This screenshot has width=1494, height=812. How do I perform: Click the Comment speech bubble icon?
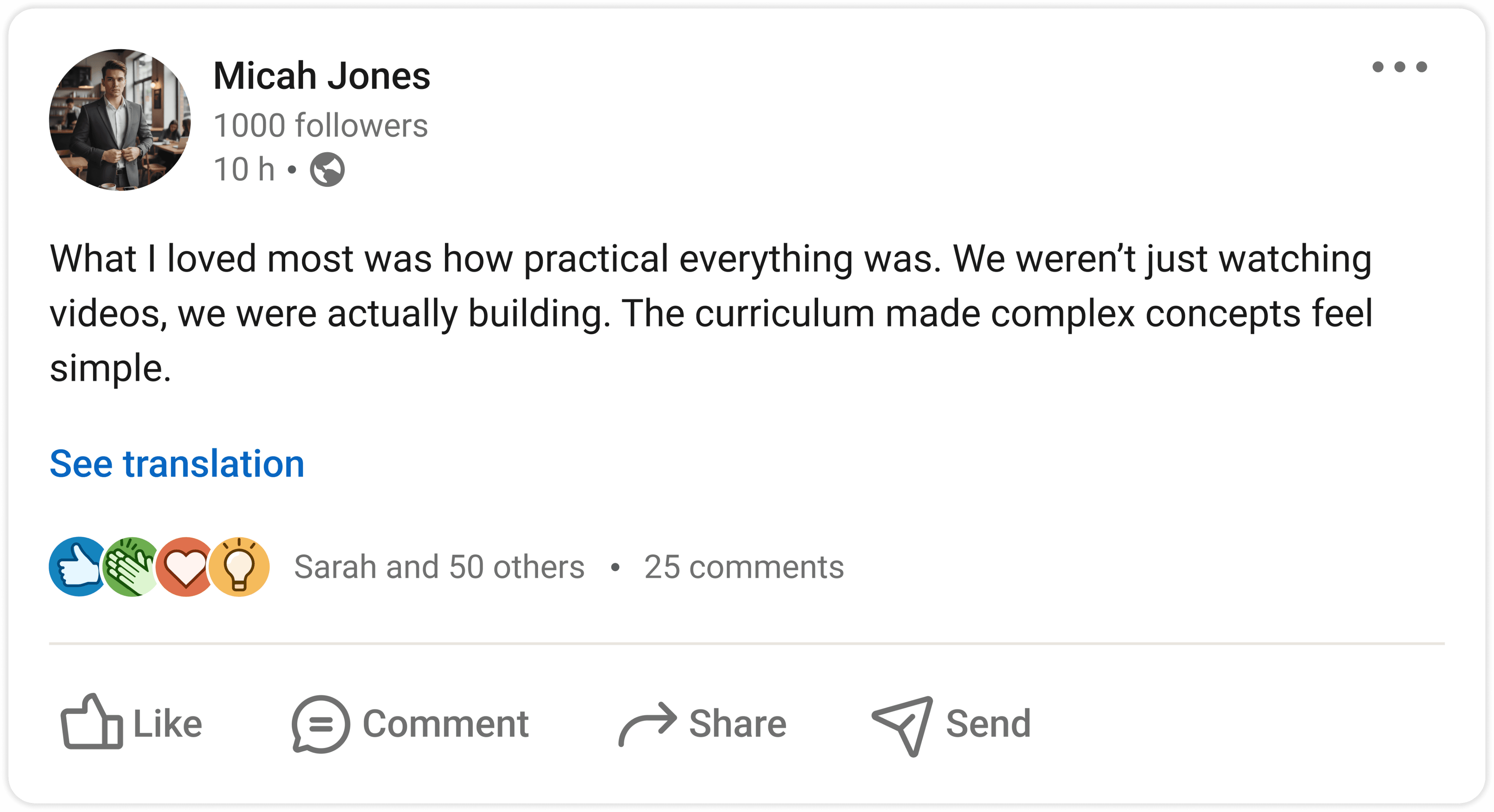coord(321,724)
